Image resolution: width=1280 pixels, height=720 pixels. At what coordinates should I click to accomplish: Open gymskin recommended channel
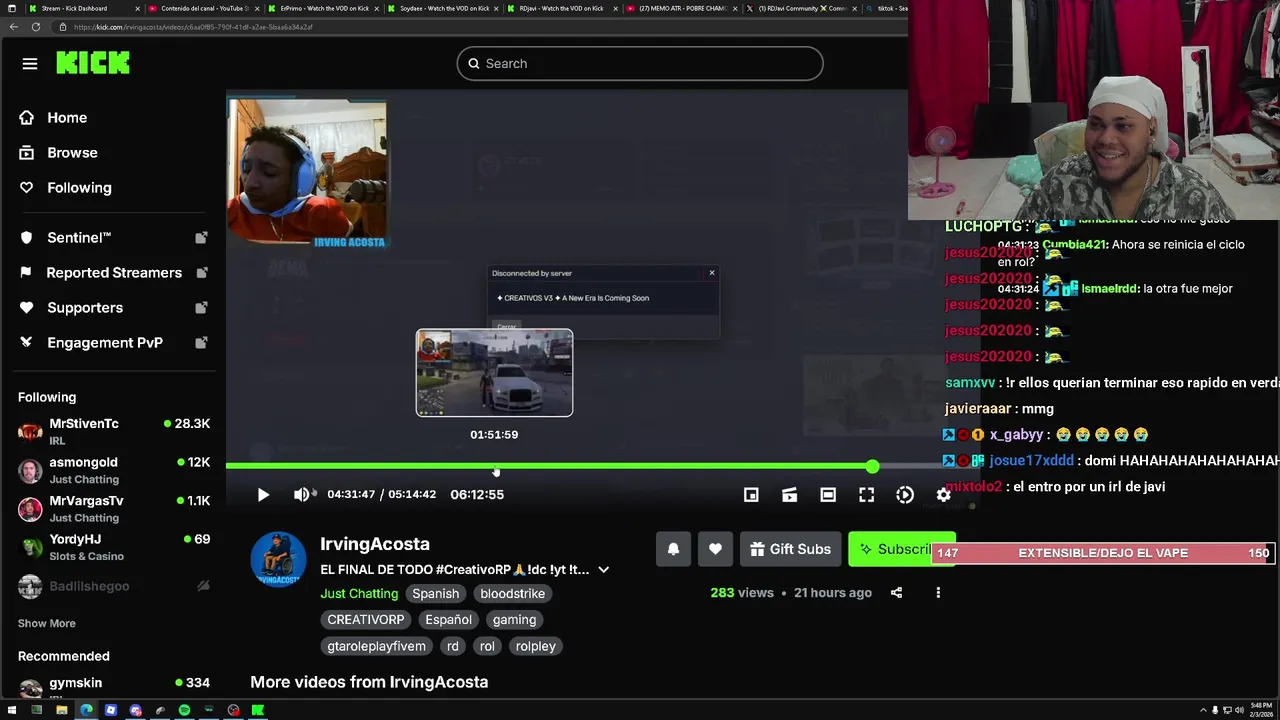[114, 688]
